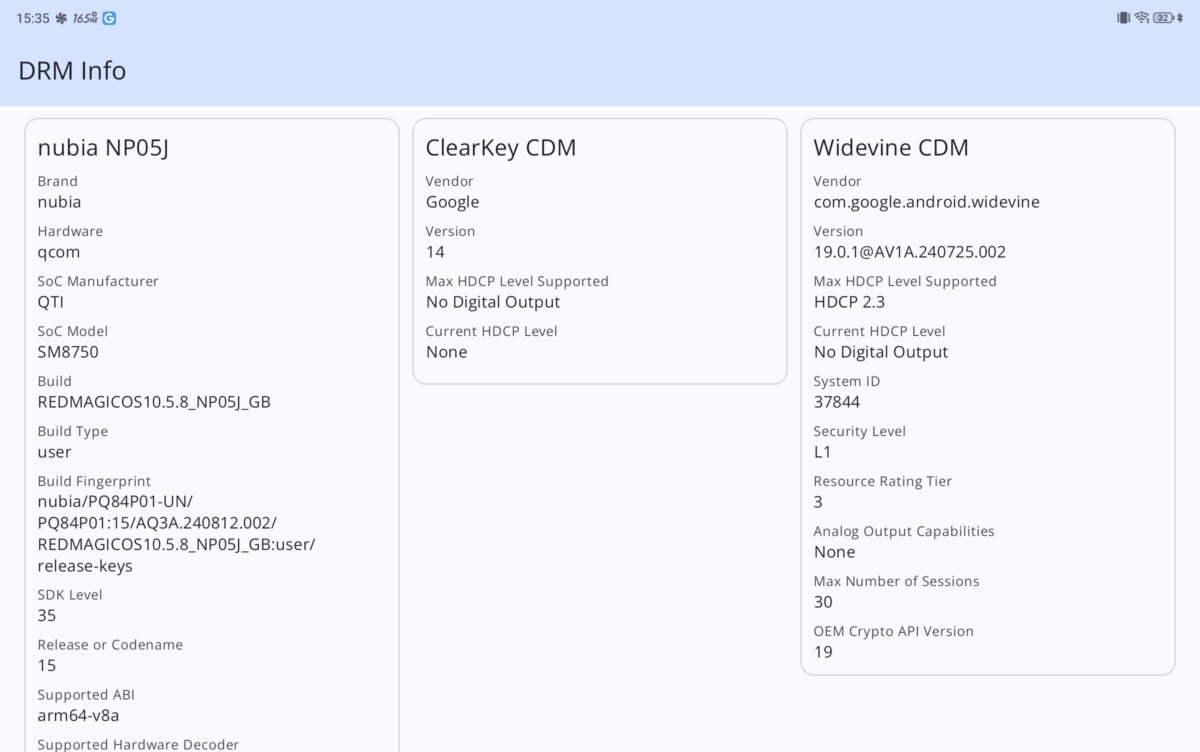Select the vendor com.google.android.widevine
This screenshot has height=752, width=1200.
927,202
